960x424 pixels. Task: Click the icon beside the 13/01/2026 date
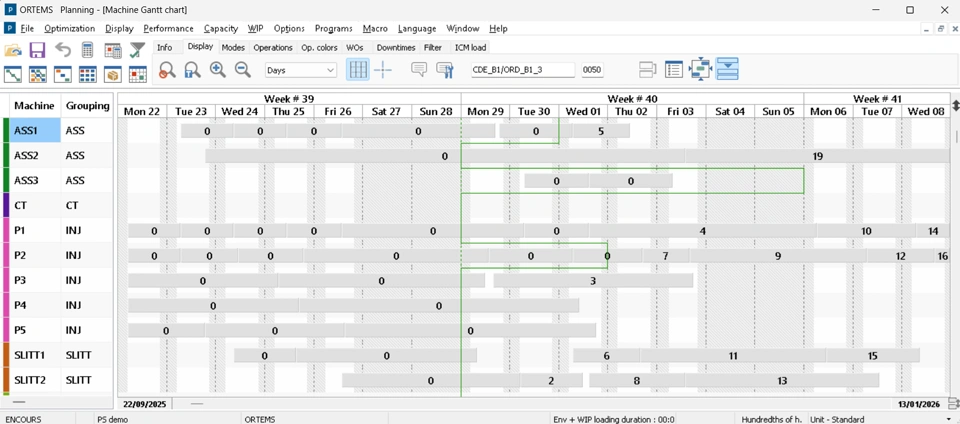[x=953, y=403]
